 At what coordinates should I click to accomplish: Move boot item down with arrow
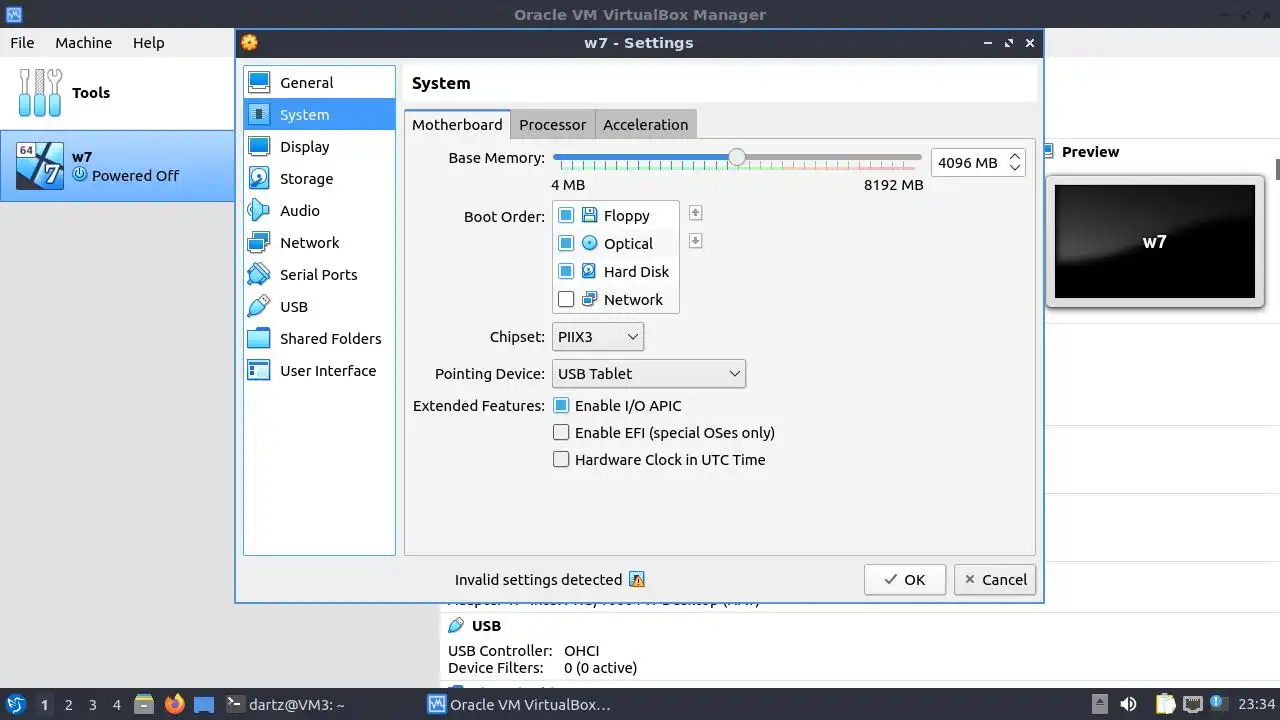pyautogui.click(x=696, y=241)
